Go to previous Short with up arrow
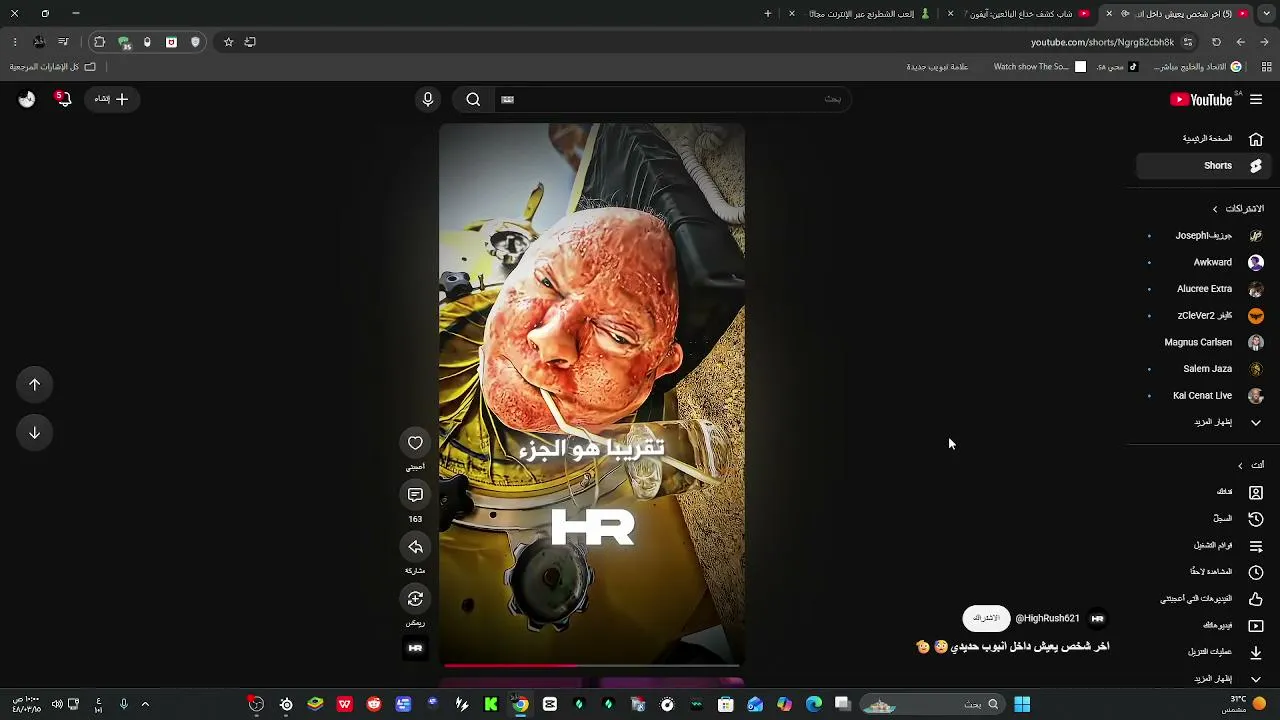 [34, 385]
